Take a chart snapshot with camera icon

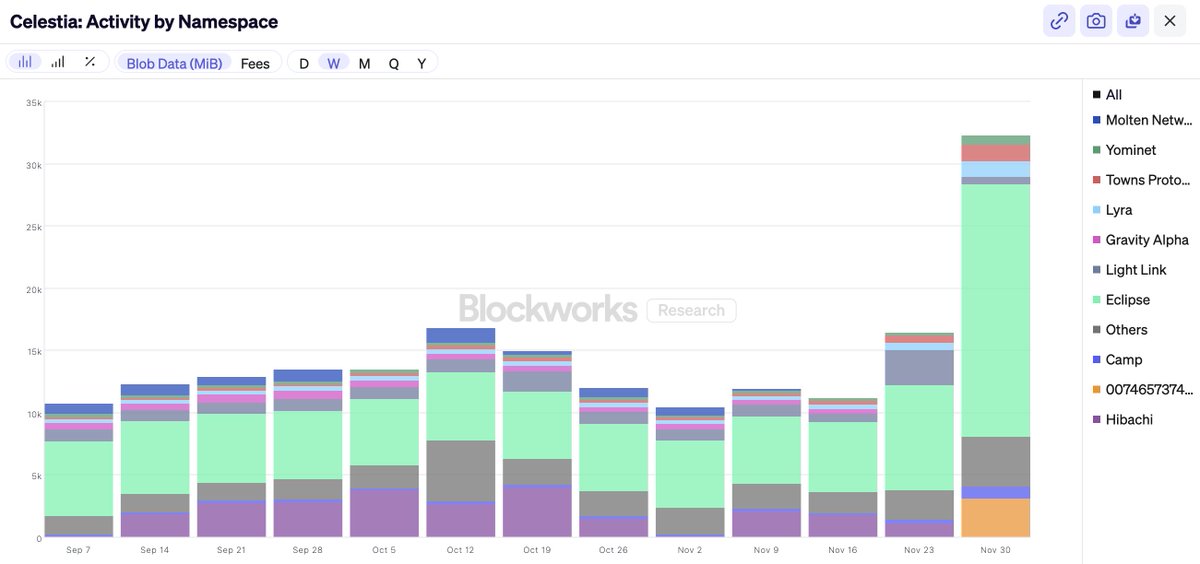pyautogui.click(x=1096, y=20)
